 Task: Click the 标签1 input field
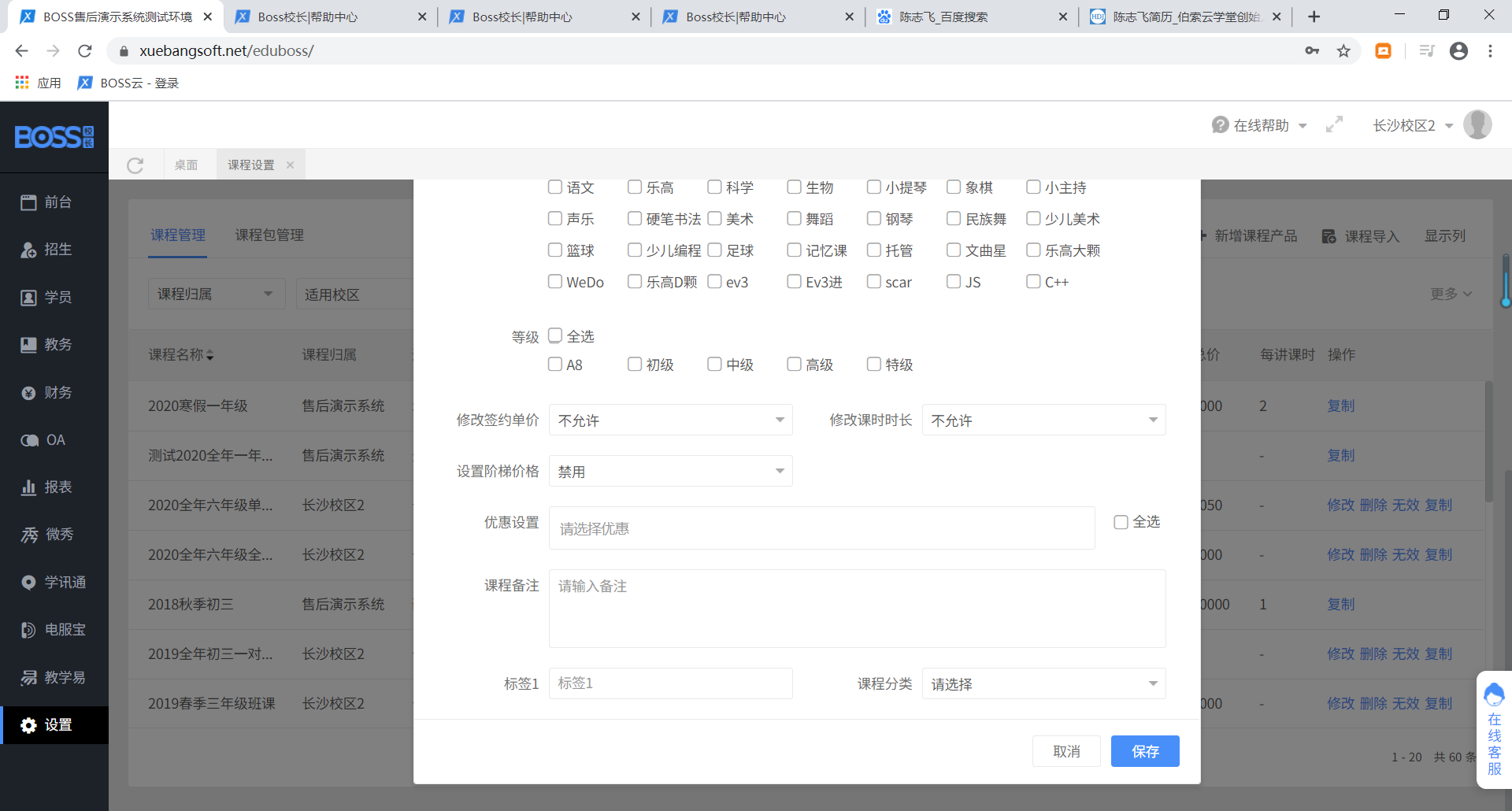coord(671,683)
